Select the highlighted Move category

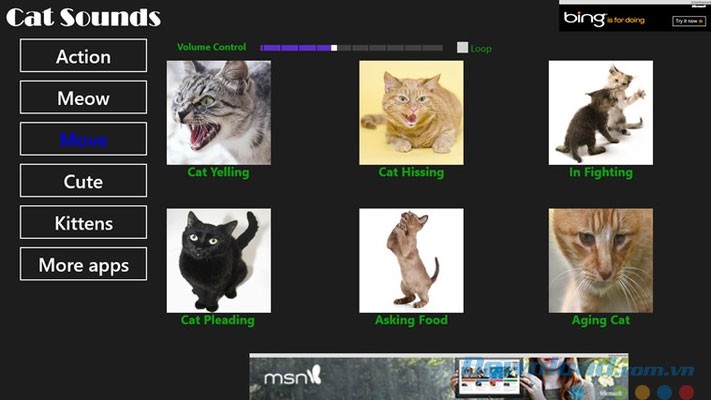pyautogui.click(x=83, y=139)
